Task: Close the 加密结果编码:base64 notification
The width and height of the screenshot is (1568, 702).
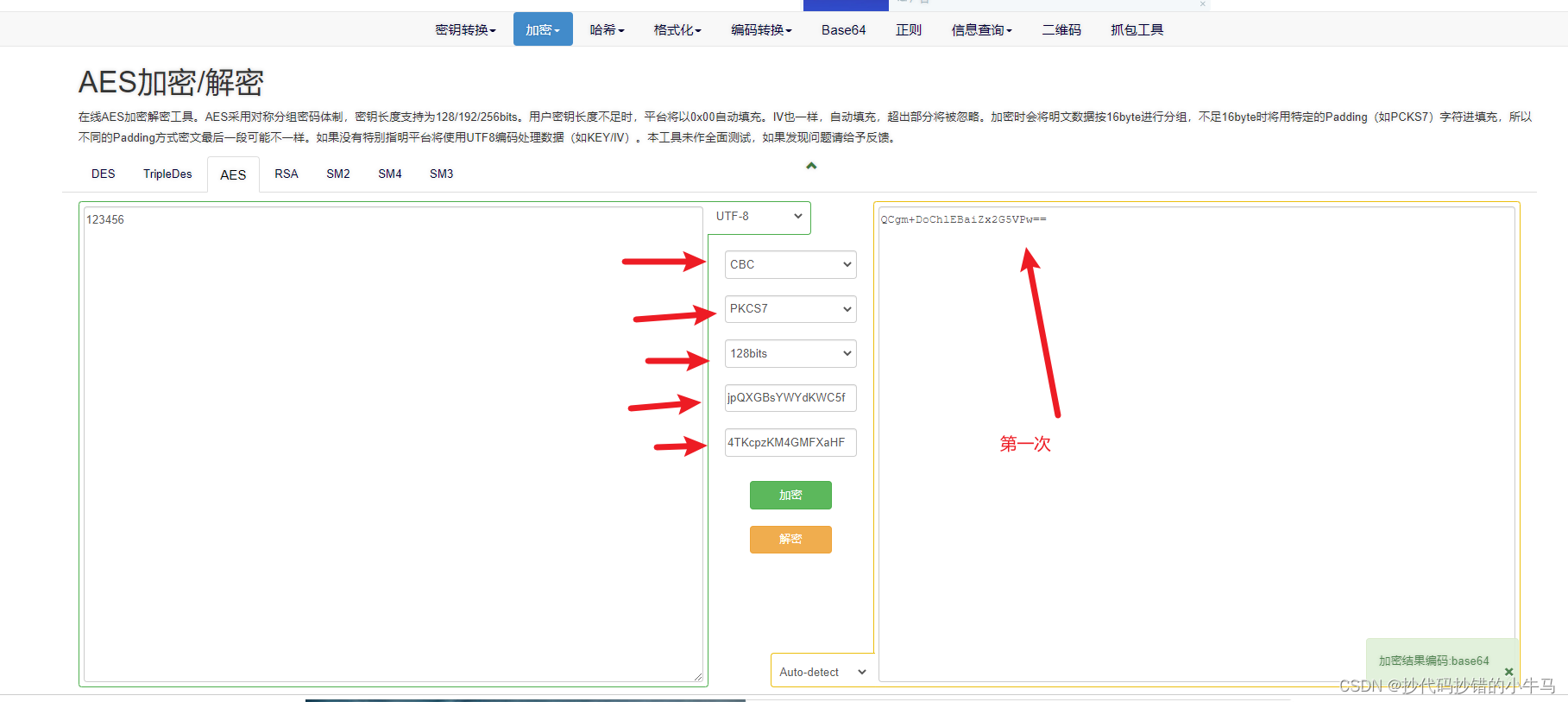Action: pos(1508,671)
